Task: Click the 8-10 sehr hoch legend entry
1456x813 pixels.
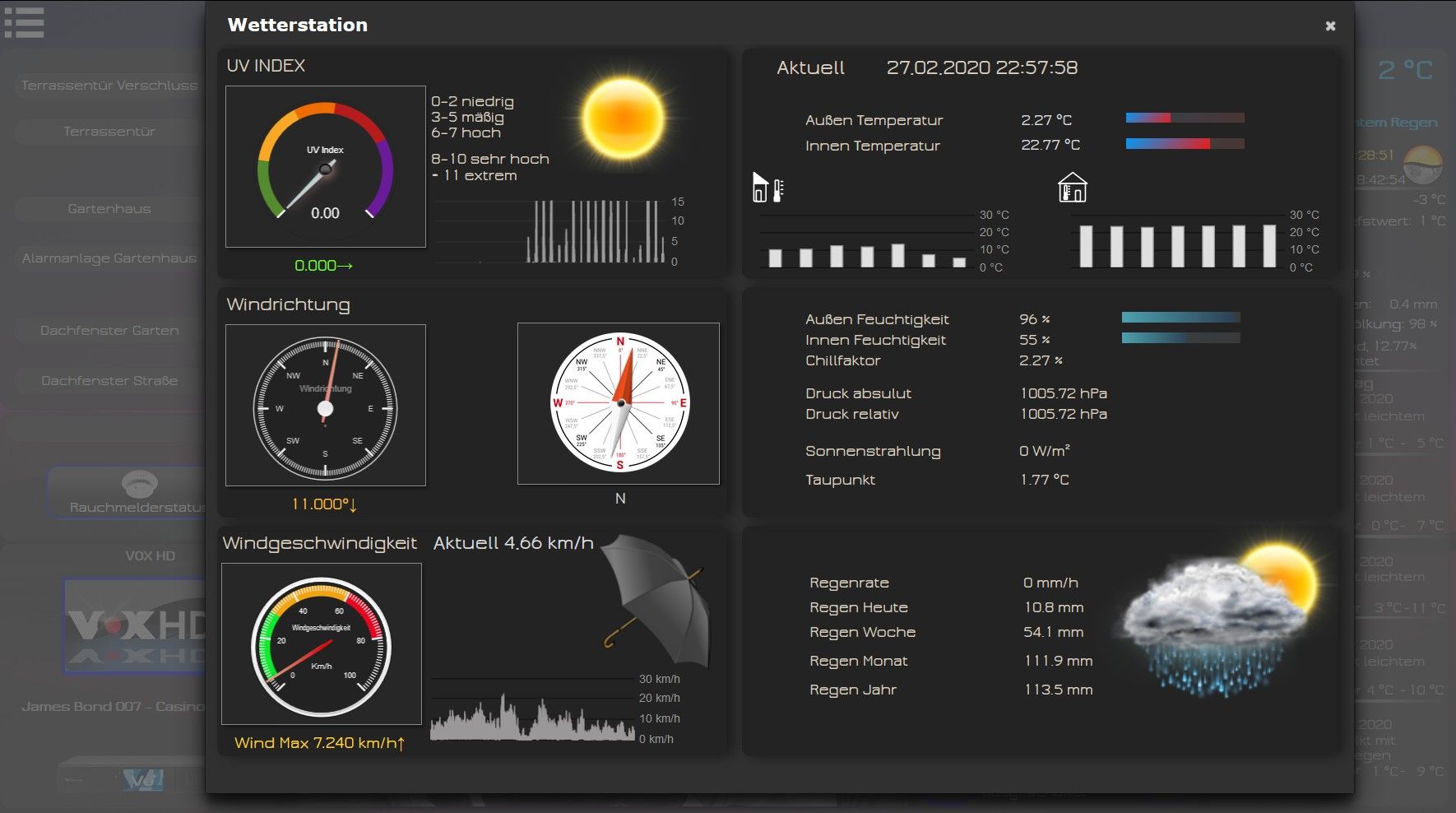Action: pyautogui.click(x=490, y=159)
